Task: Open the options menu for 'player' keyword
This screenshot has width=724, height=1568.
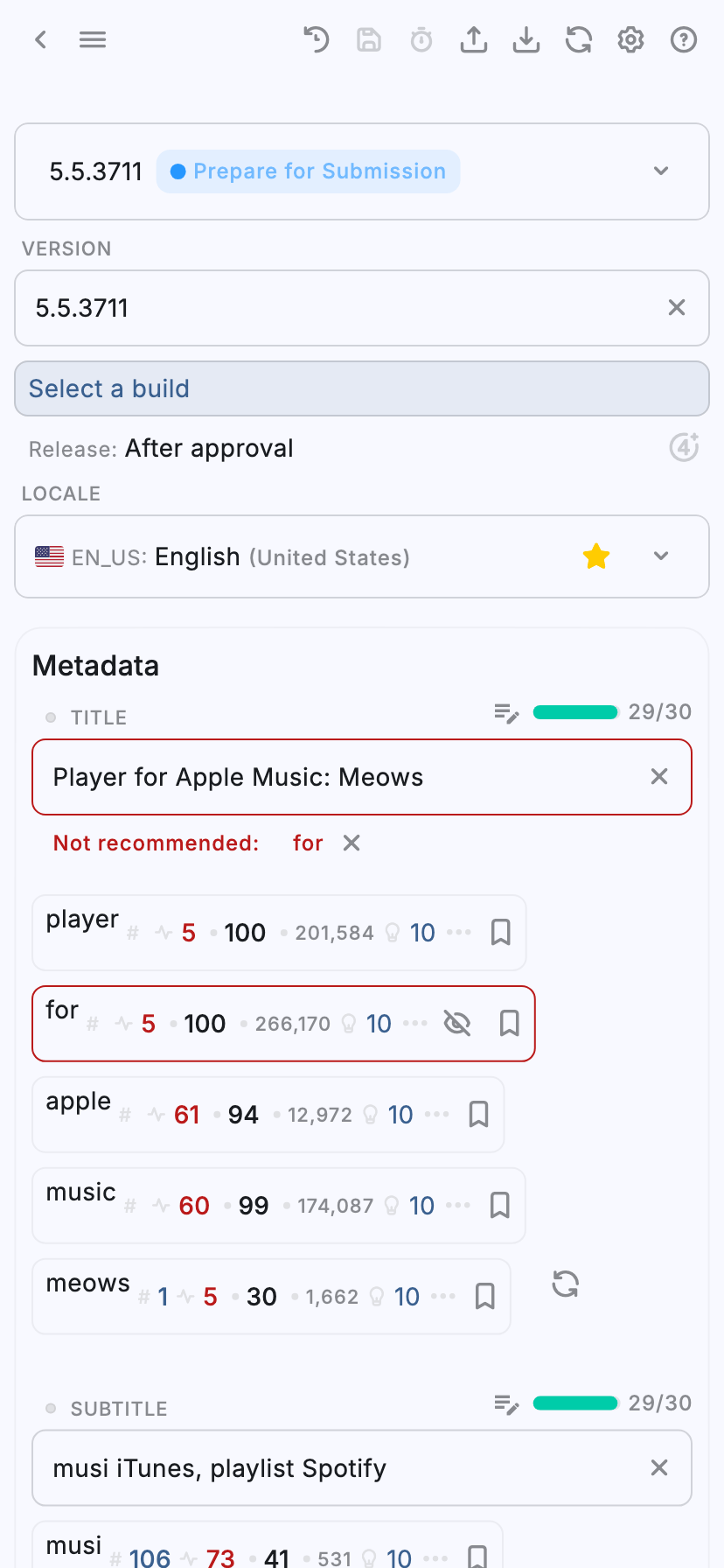Action: pyautogui.click(x=459, y=932)
